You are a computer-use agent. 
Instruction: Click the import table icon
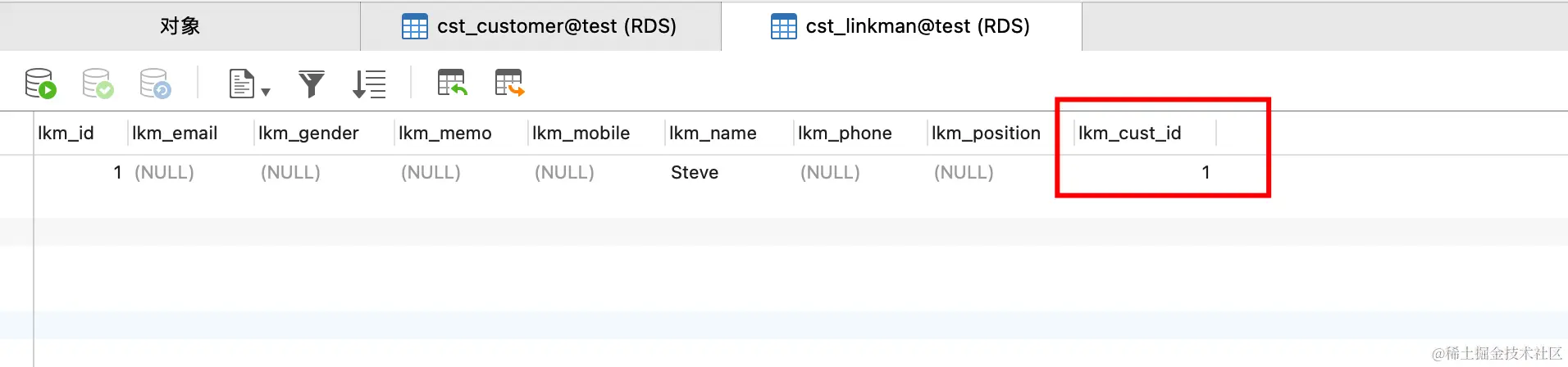452,83
